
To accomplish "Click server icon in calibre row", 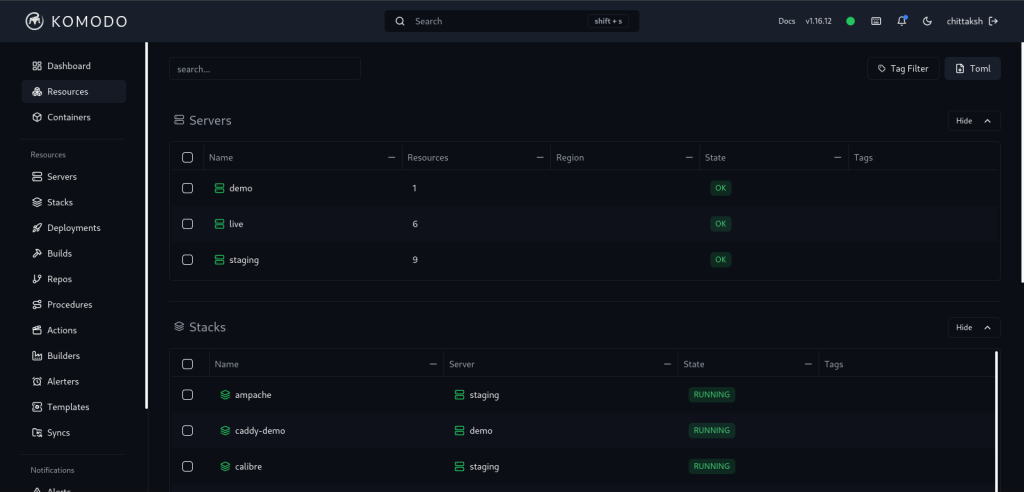I will 459,467.
